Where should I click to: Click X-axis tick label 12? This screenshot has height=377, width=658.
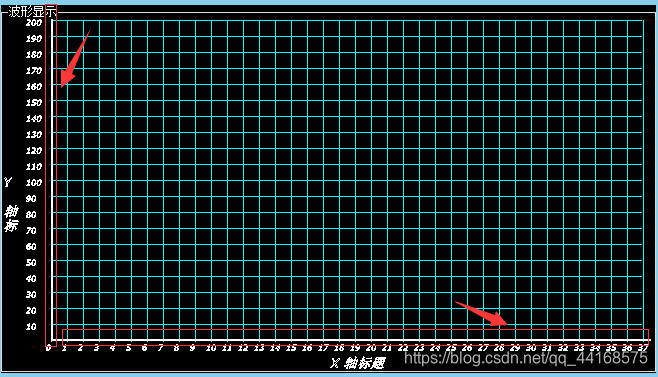[x=243, y=348]
